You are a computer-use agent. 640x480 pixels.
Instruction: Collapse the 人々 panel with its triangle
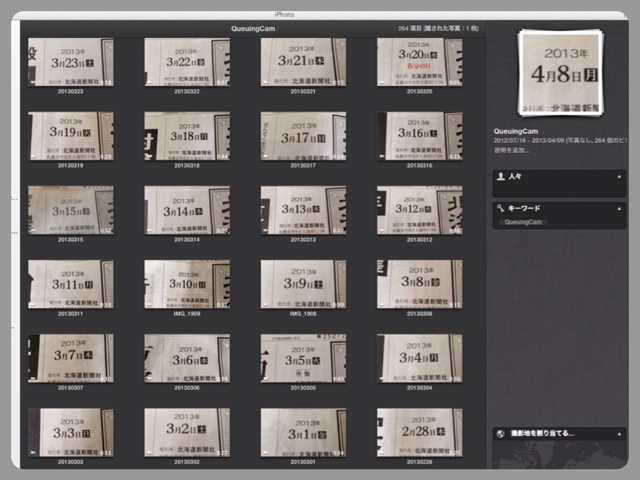point(619,177)
